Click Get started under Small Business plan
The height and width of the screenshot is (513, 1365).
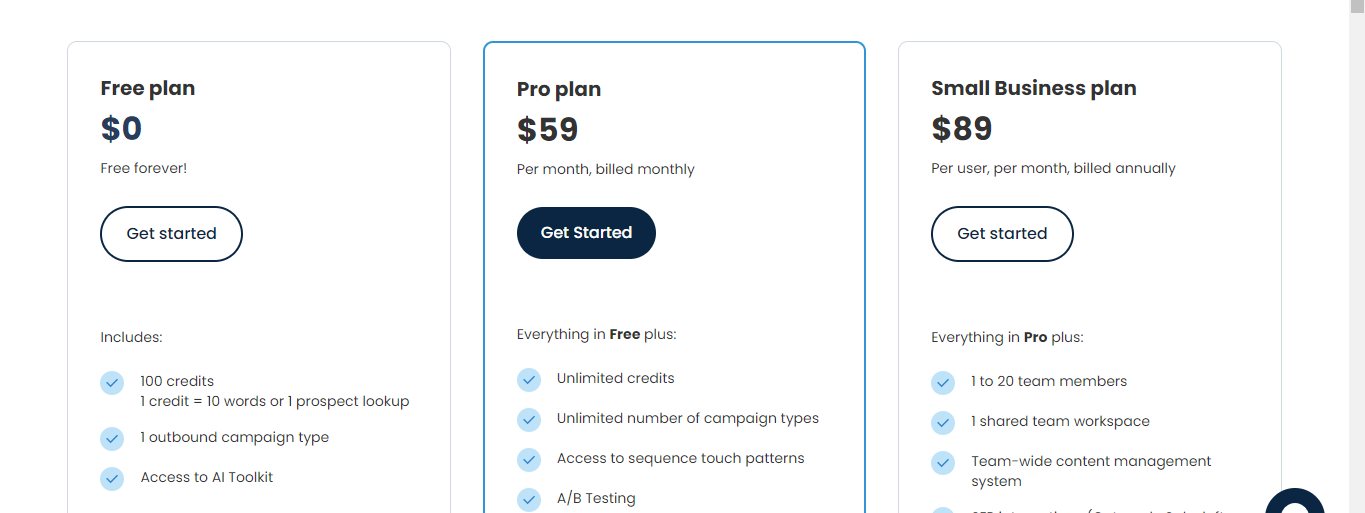point(1002,234)
